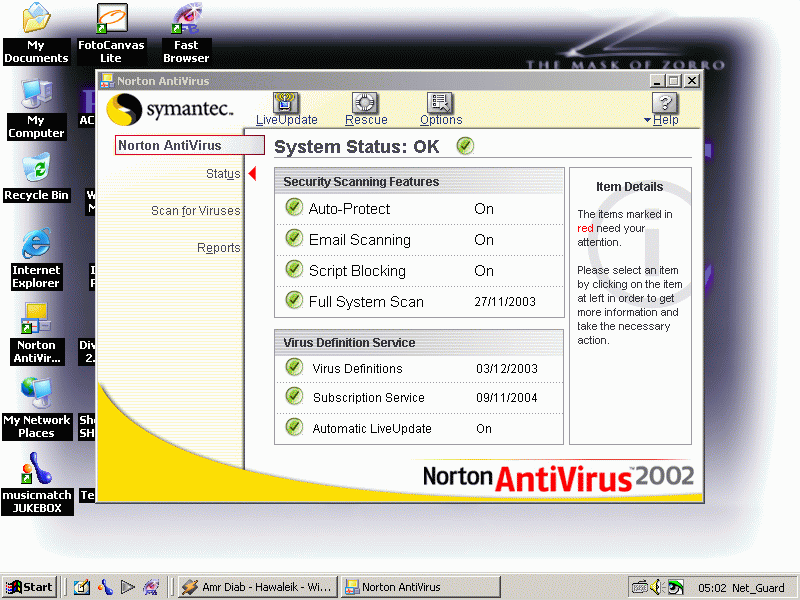Click the Rescue lifebuoy icon
Viewport: 800px width, 600px height.
[365, 103]
